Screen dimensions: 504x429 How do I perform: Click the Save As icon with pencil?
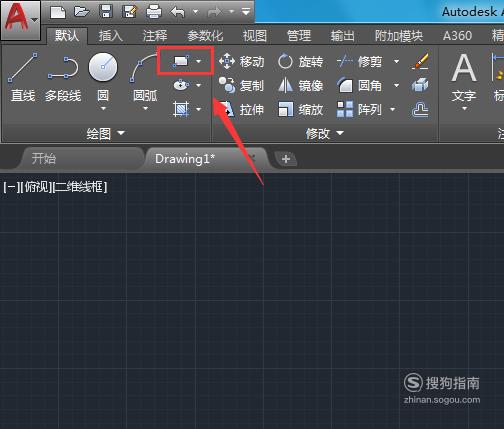pyautogui.click(x=129, y=12)
